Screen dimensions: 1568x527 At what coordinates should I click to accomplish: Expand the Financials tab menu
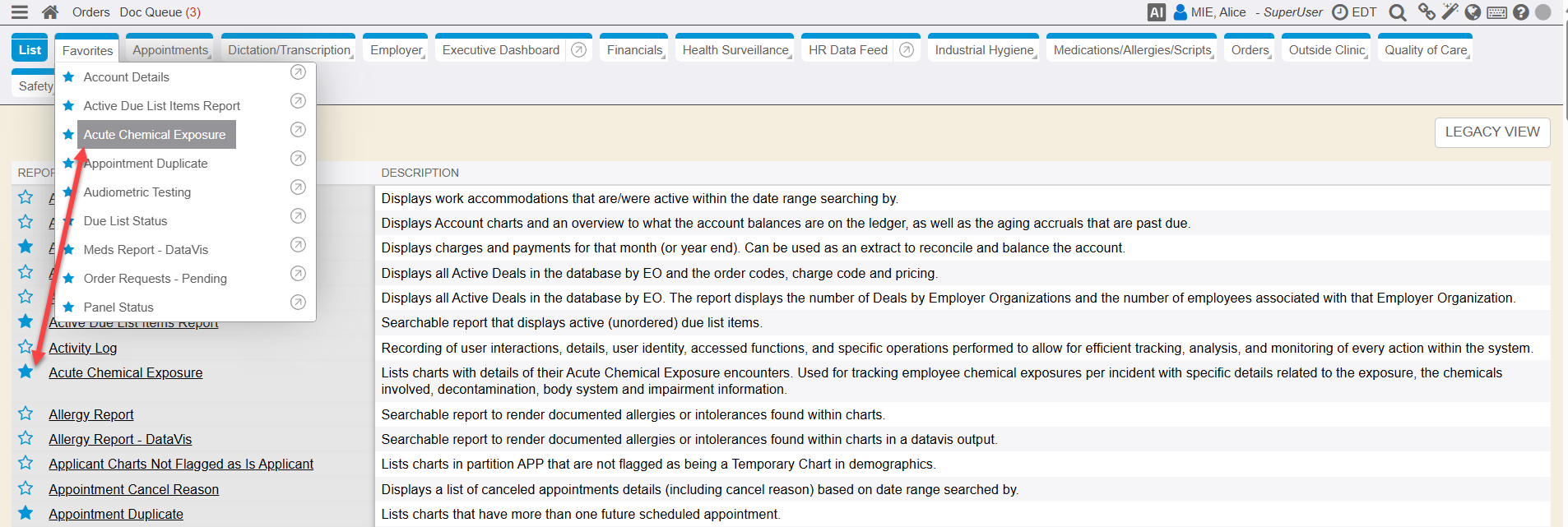tap(634, 50)
